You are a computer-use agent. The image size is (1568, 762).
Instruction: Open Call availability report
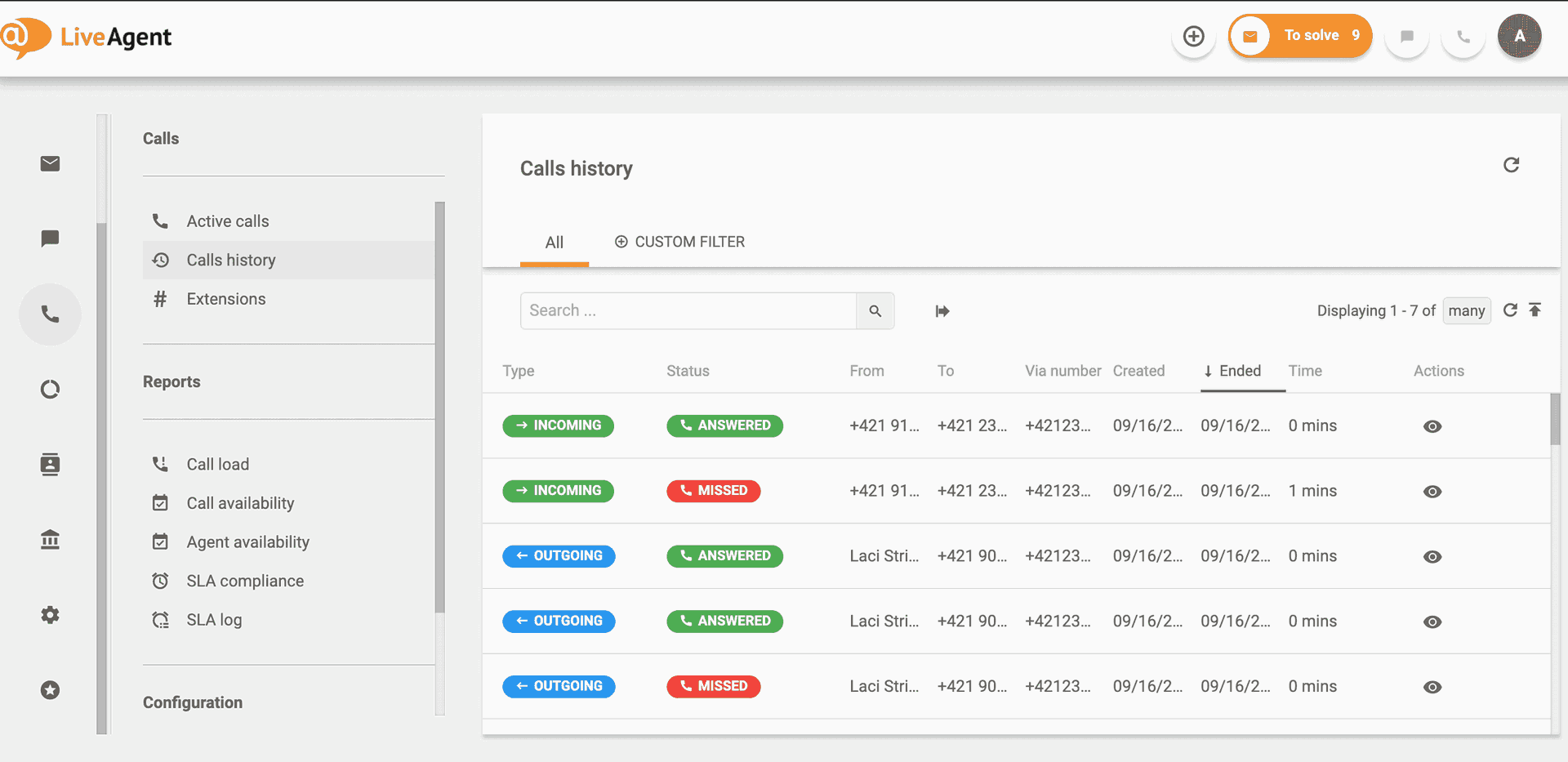click(288, 503)
